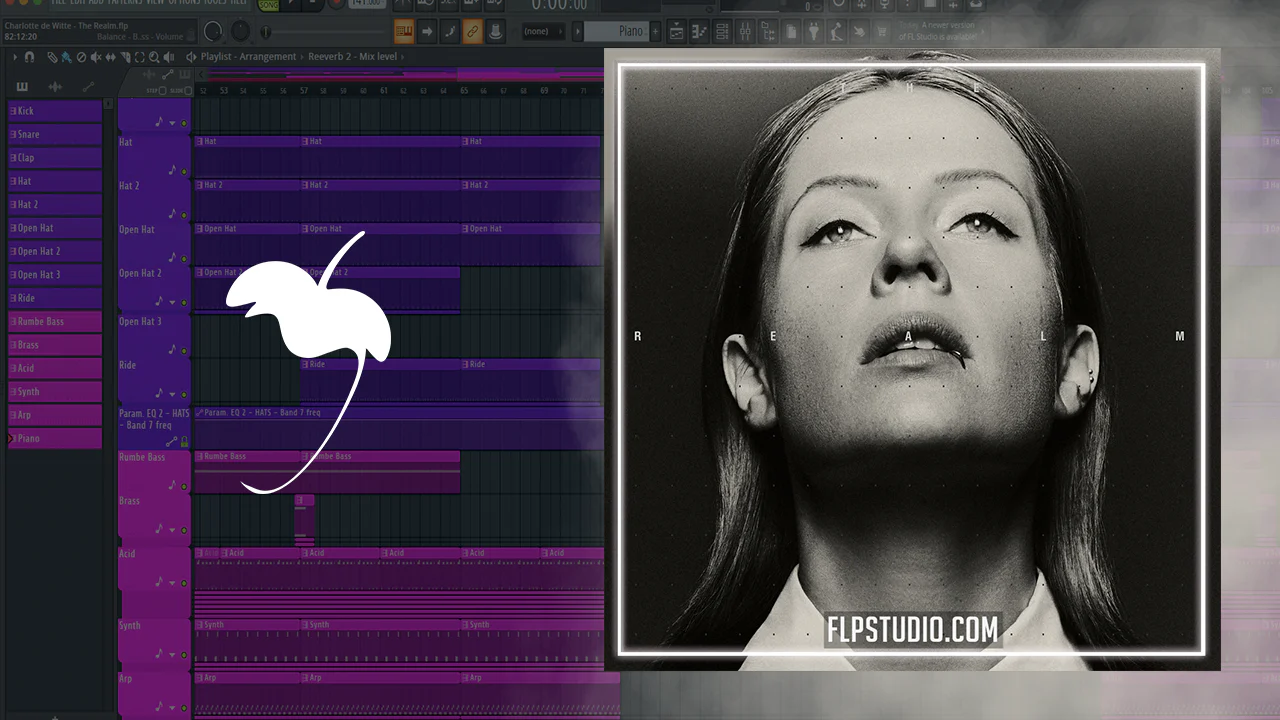This screenshot has width=1280, height=720.
Task: Toggle the STEP checkbox in playlist header
Action: pos(163,91)
